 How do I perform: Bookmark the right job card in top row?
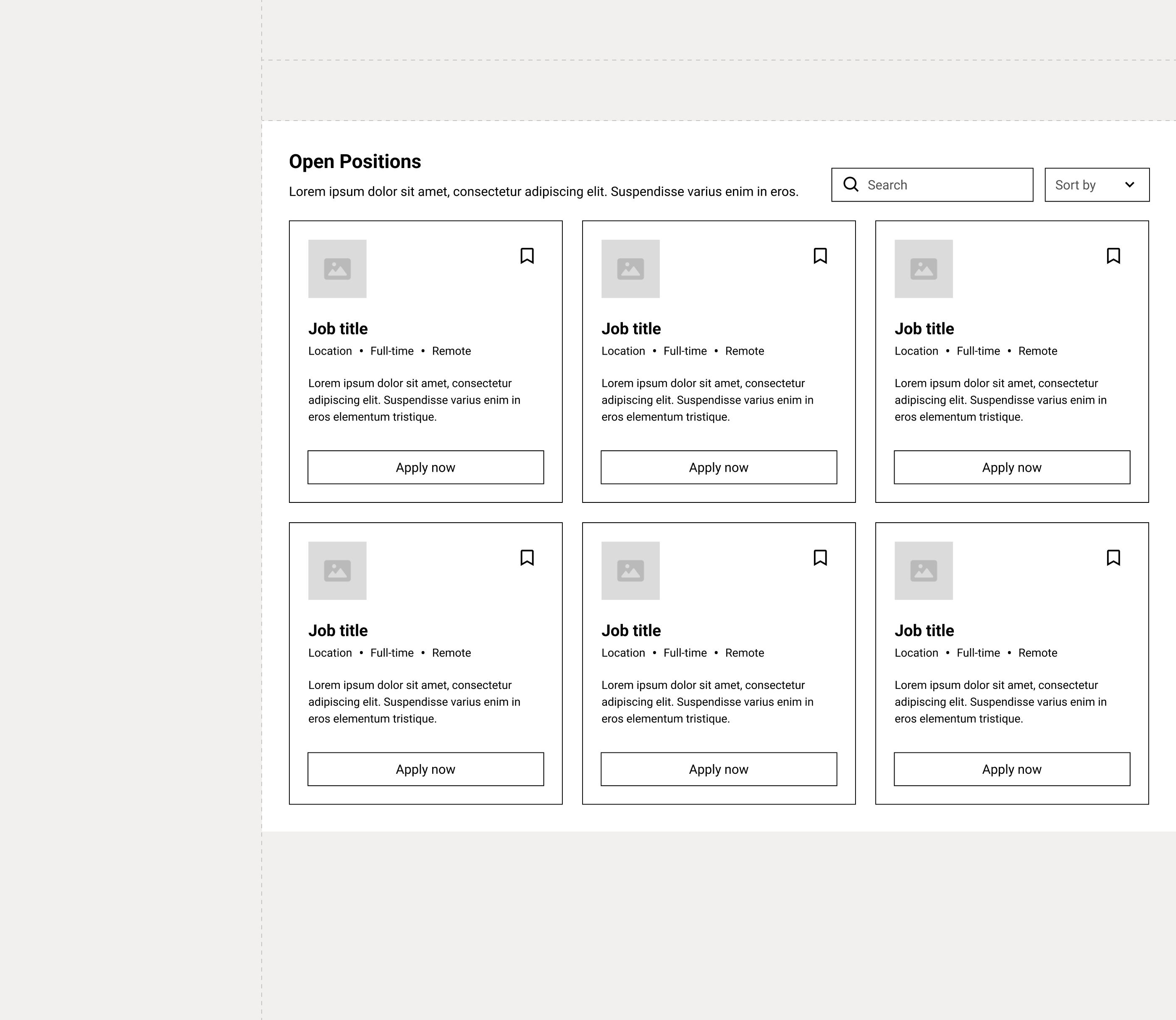coord(1113,255)
